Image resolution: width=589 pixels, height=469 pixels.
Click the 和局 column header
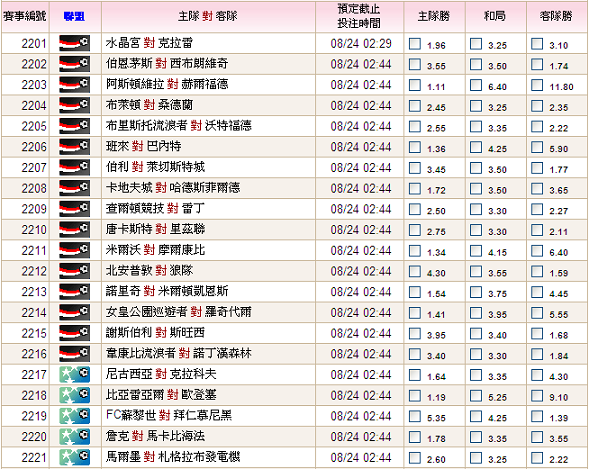point(495,16)
